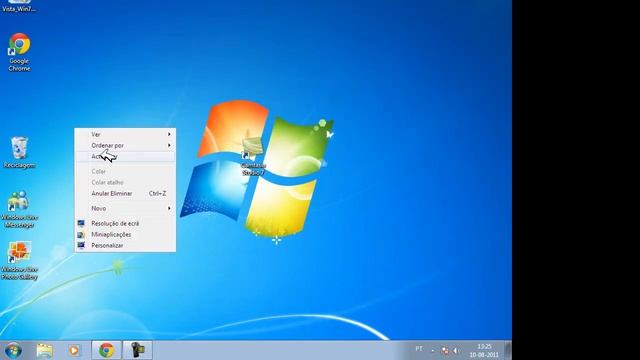Launch Windows Media Player from taskbar
Image resolution: width=640 pixels, height=360 pixels.
tap(74, 350)
